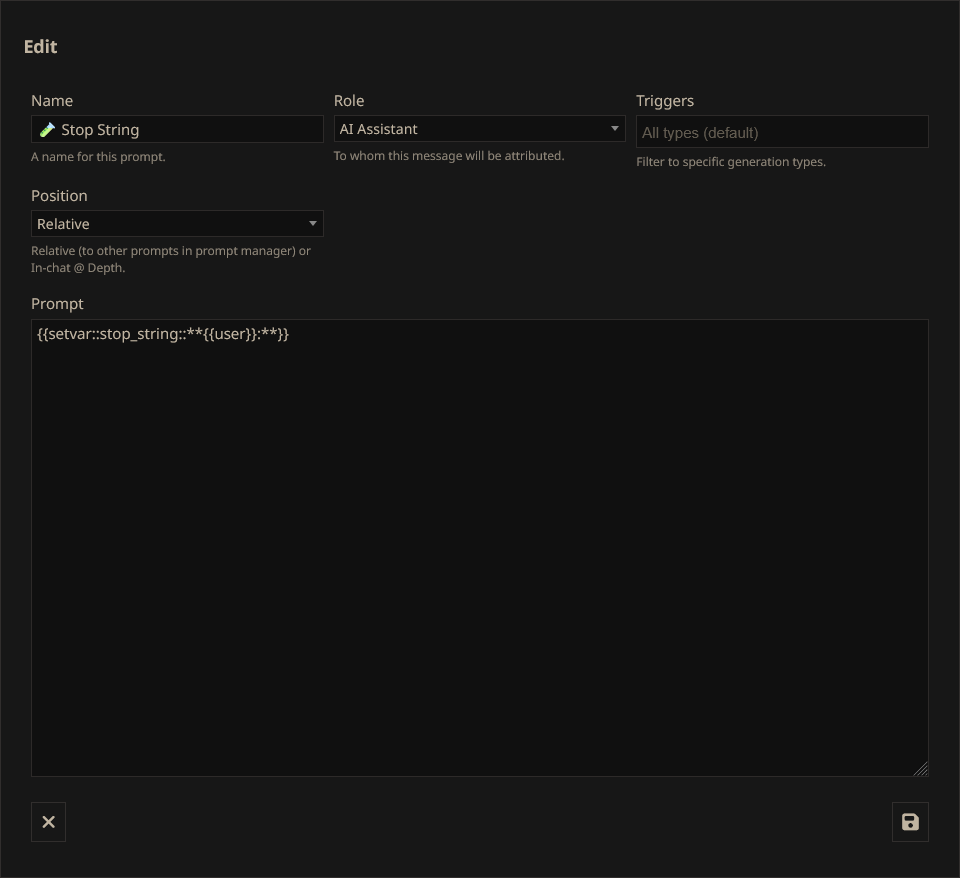Viewport: 960px width, 878px height.
Task: Click the setvar stop_string macro text
Action: click(163, 334)
